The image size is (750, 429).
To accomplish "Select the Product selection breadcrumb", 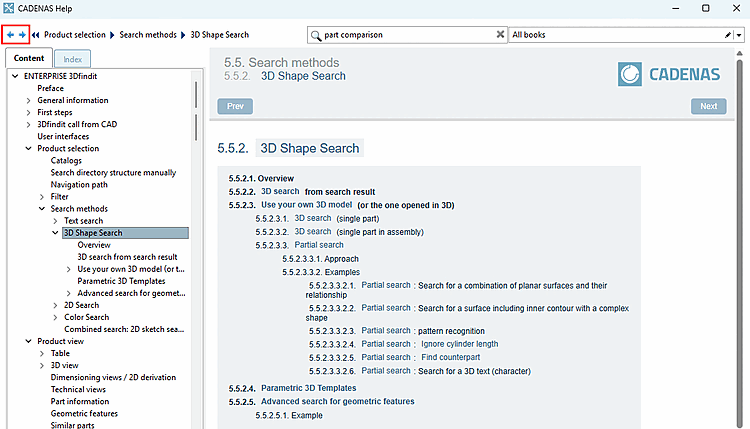I will pyautogui.click(x=75, y=34).
